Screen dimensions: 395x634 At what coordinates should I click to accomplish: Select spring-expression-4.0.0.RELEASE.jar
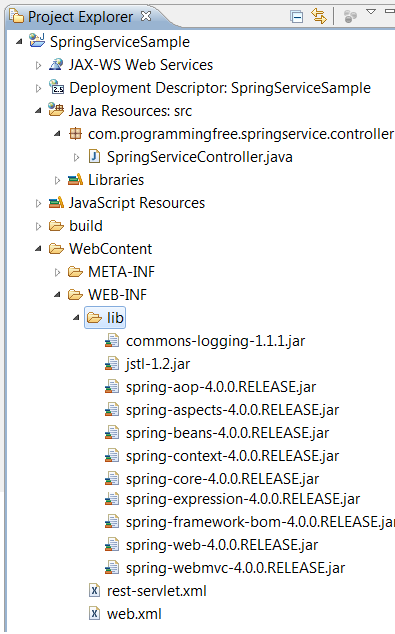[x=243, y=500]
